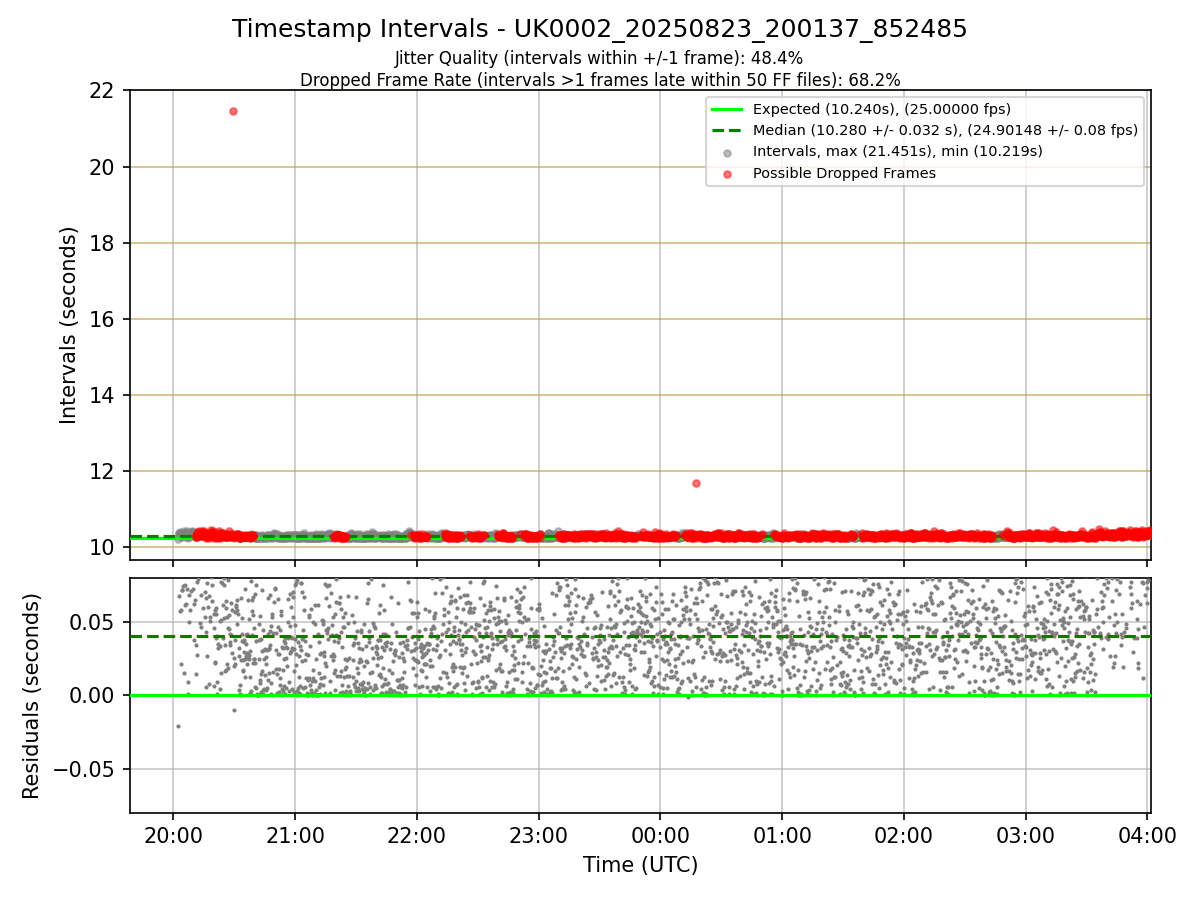Click the Intervals max/min legend entry
The width and height of the screenshot is (1200, 900).
(x=882, y=151)
